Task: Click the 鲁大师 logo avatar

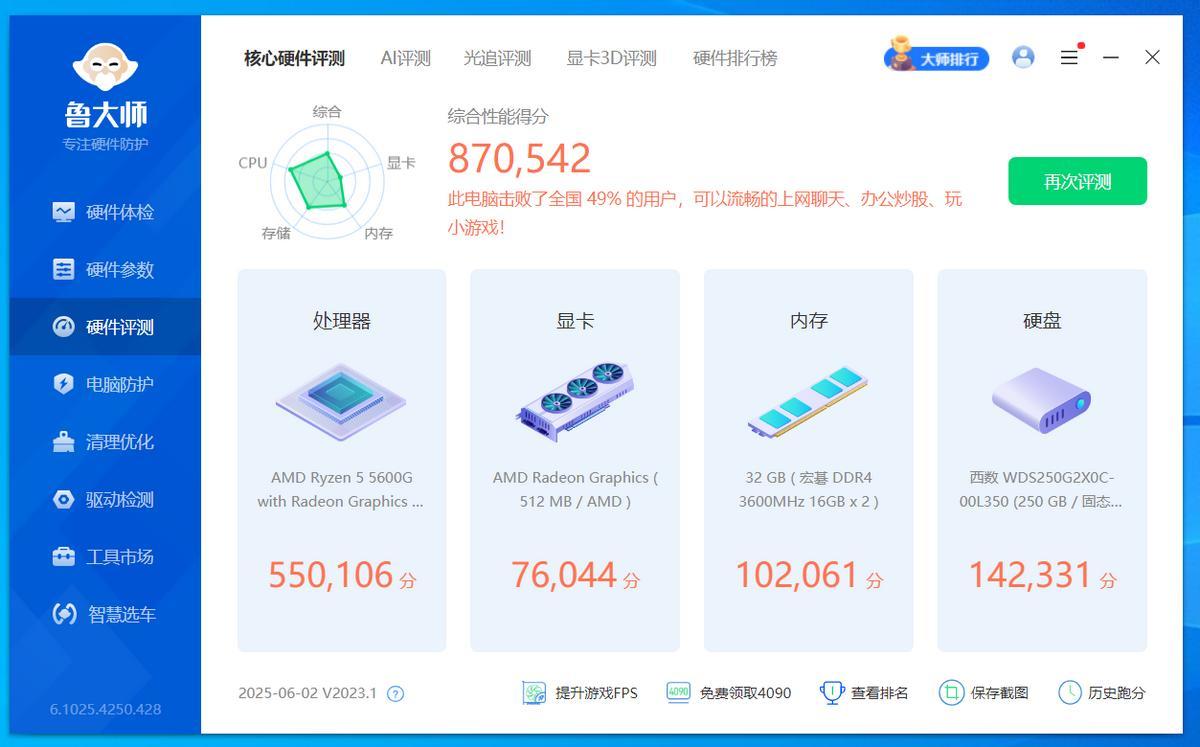Action: tap(104, 67)
